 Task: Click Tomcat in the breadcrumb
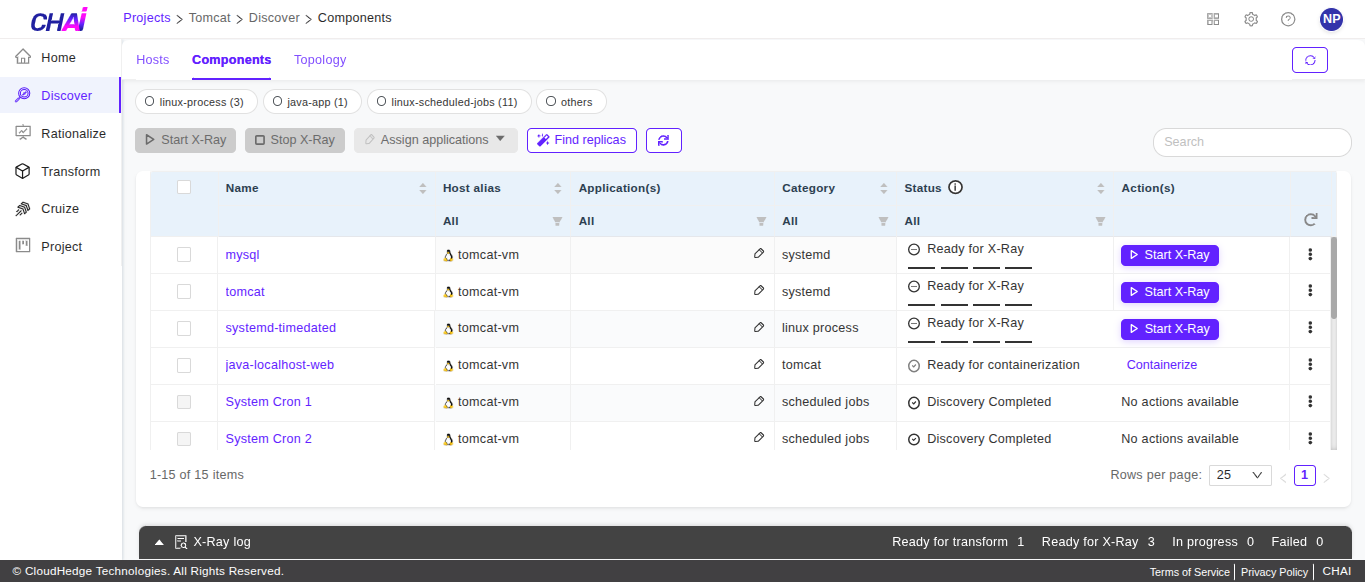pos(210,18)
